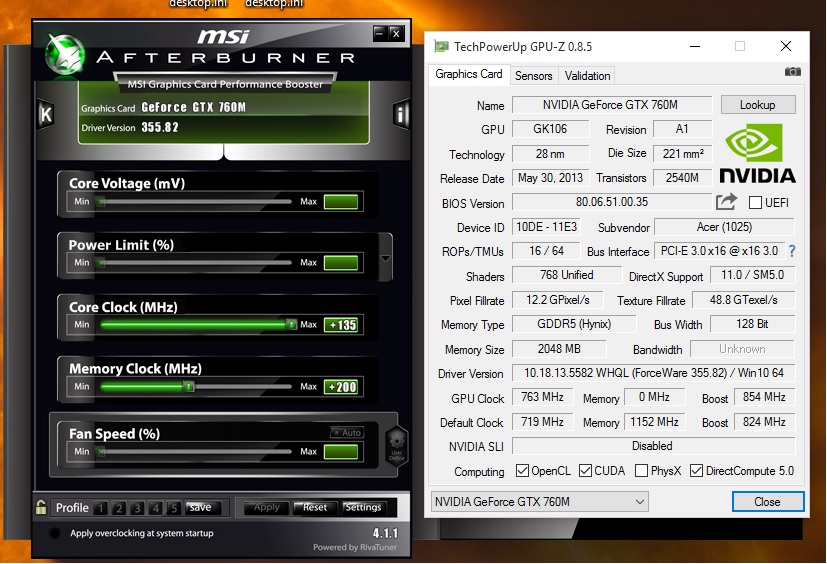Click the Fan Speed slider track
The image size is (827, 564).
coord(195,452)
